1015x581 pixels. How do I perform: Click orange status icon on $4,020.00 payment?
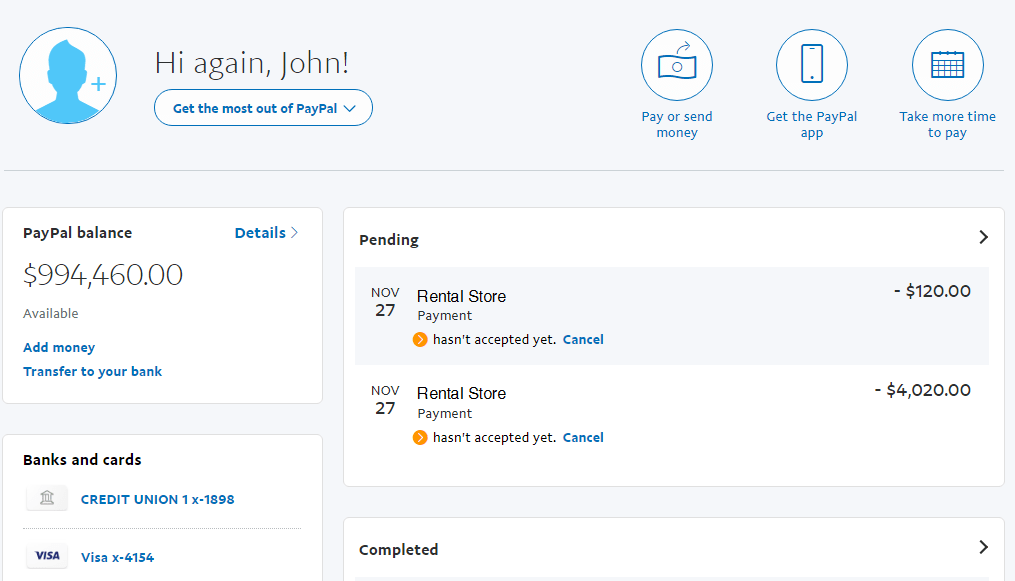click(420, 438)
